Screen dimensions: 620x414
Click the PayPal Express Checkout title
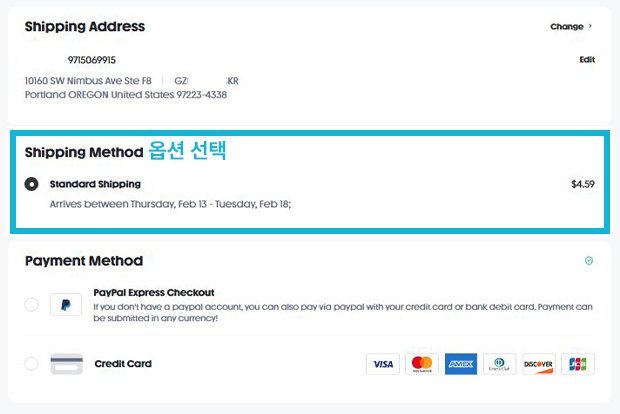(154, 293)
